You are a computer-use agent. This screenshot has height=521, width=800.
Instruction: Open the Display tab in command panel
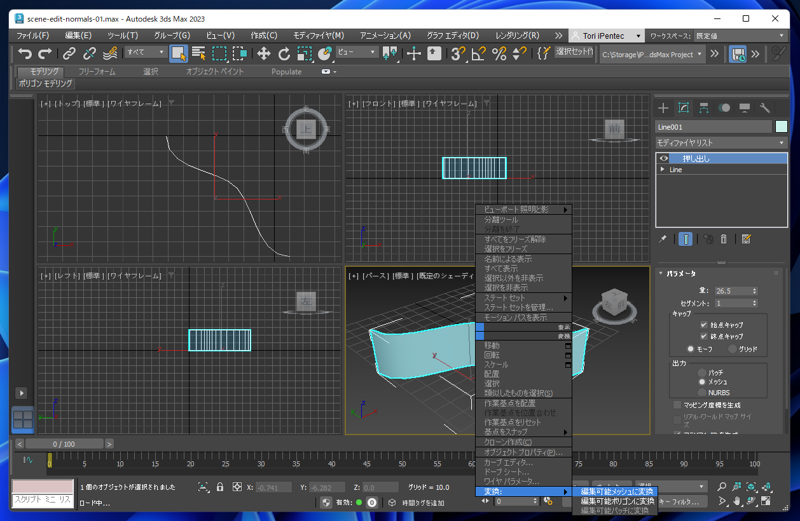point(744,108)
